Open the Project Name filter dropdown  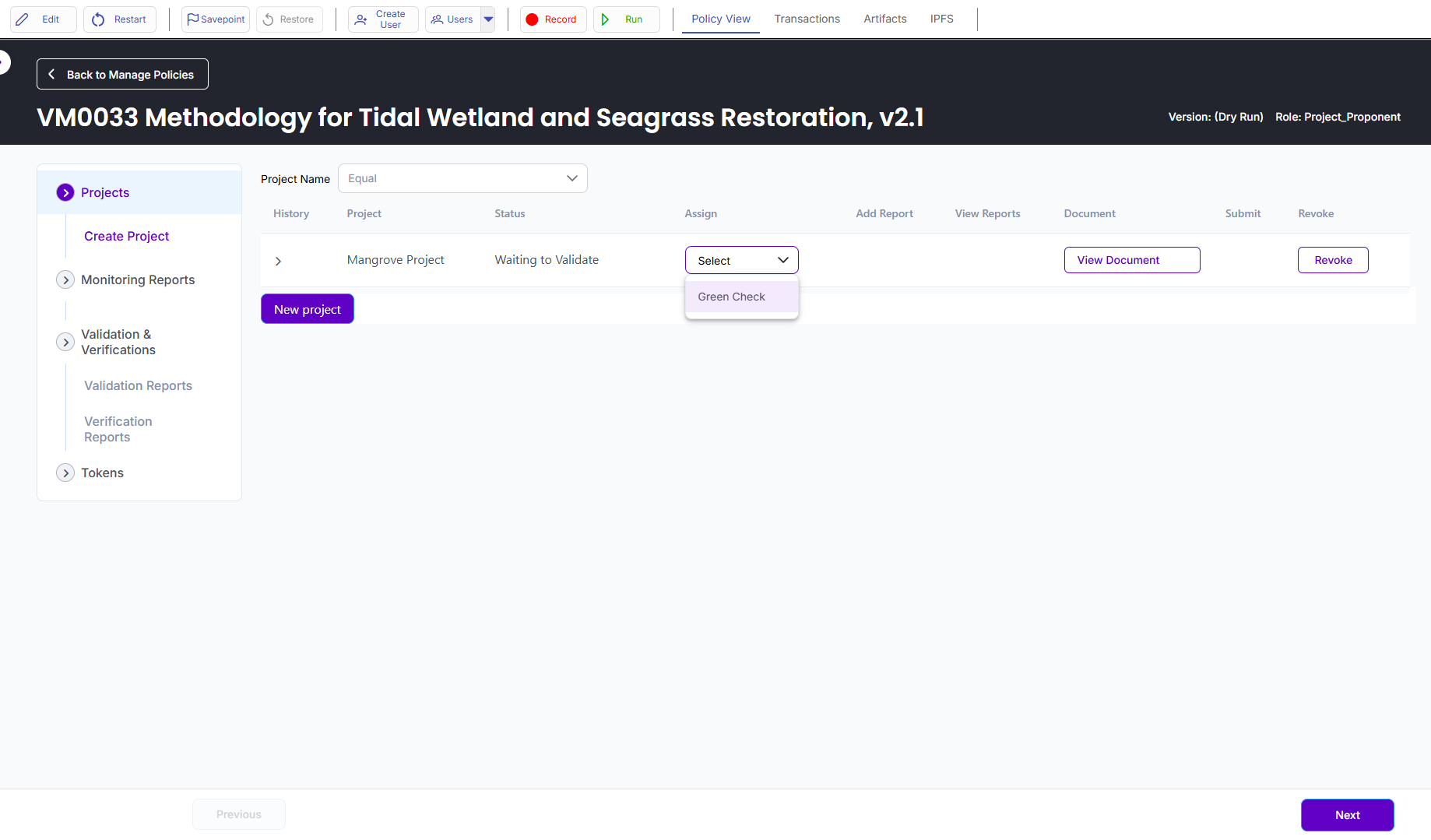click(x=462, y=178)
